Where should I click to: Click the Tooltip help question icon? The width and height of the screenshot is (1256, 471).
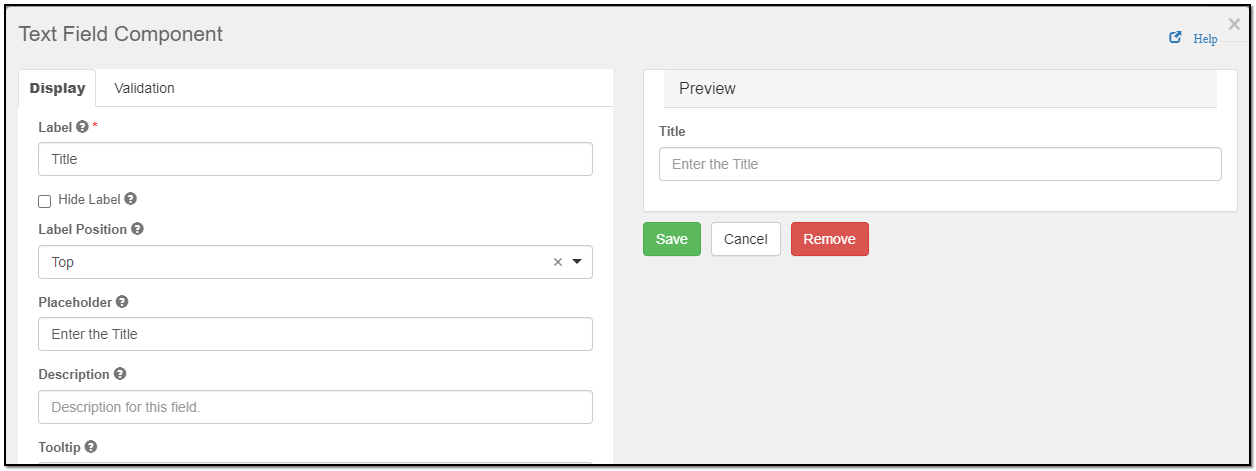click(91, 447)
